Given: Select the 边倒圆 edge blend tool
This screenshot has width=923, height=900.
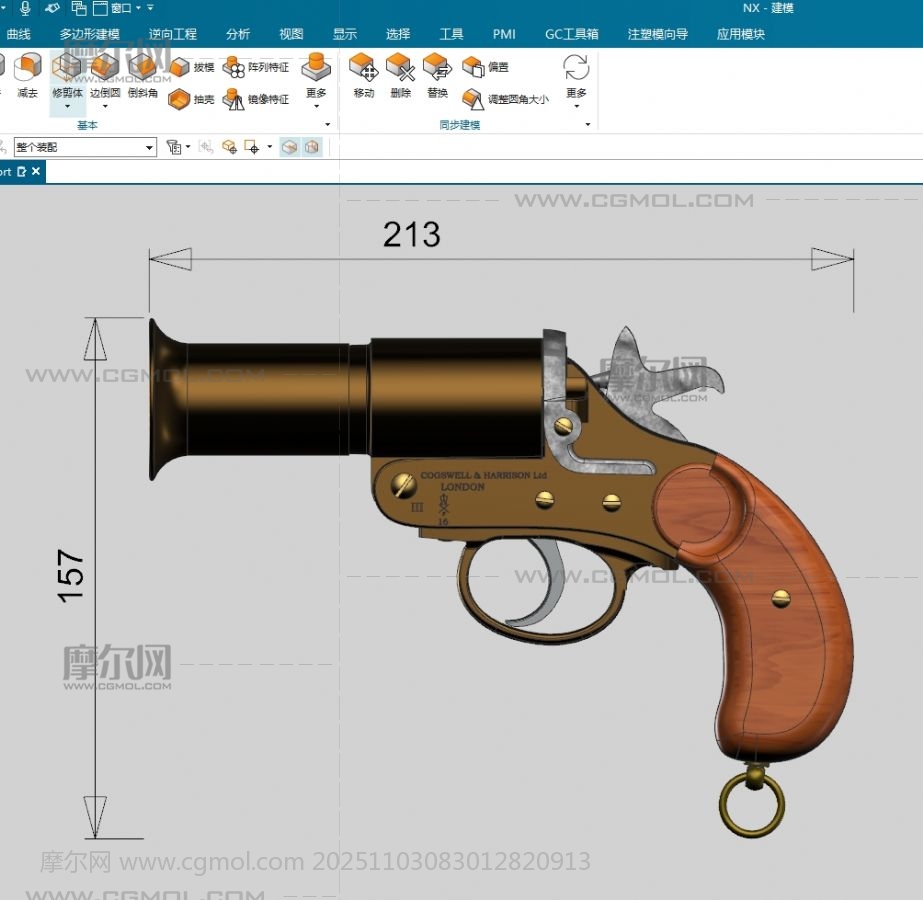Looking at the screenshot, I should [105, 75].
